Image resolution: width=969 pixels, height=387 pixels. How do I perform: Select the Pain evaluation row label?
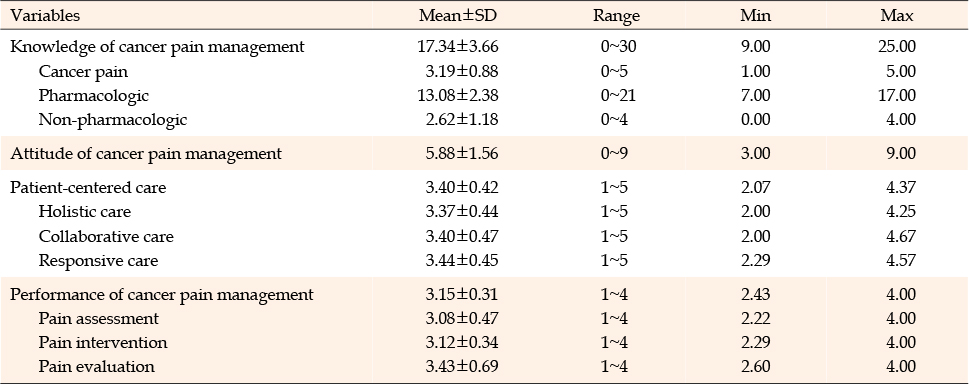[96, 367]
